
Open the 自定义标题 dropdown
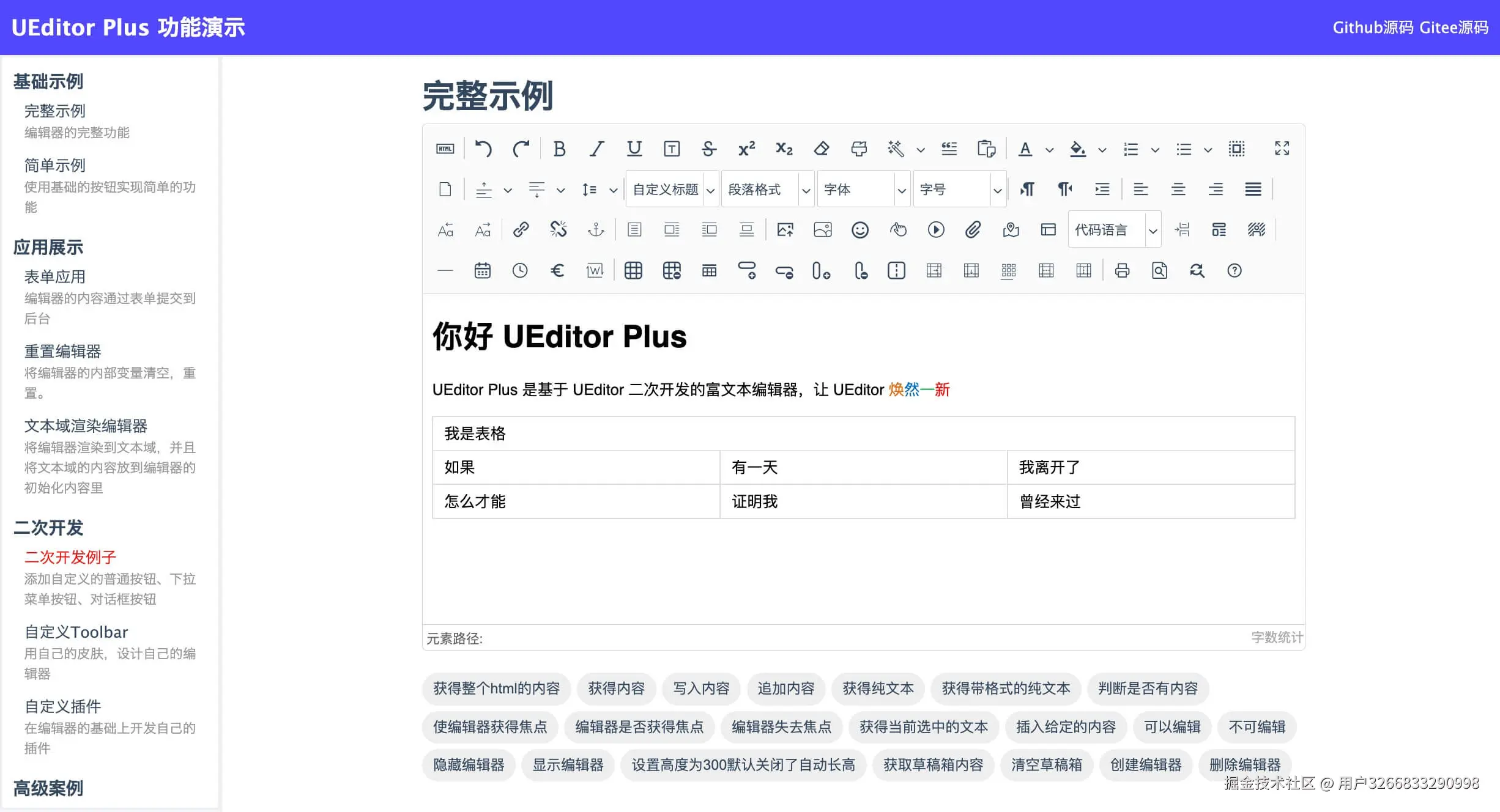click(x=672, y=190)
